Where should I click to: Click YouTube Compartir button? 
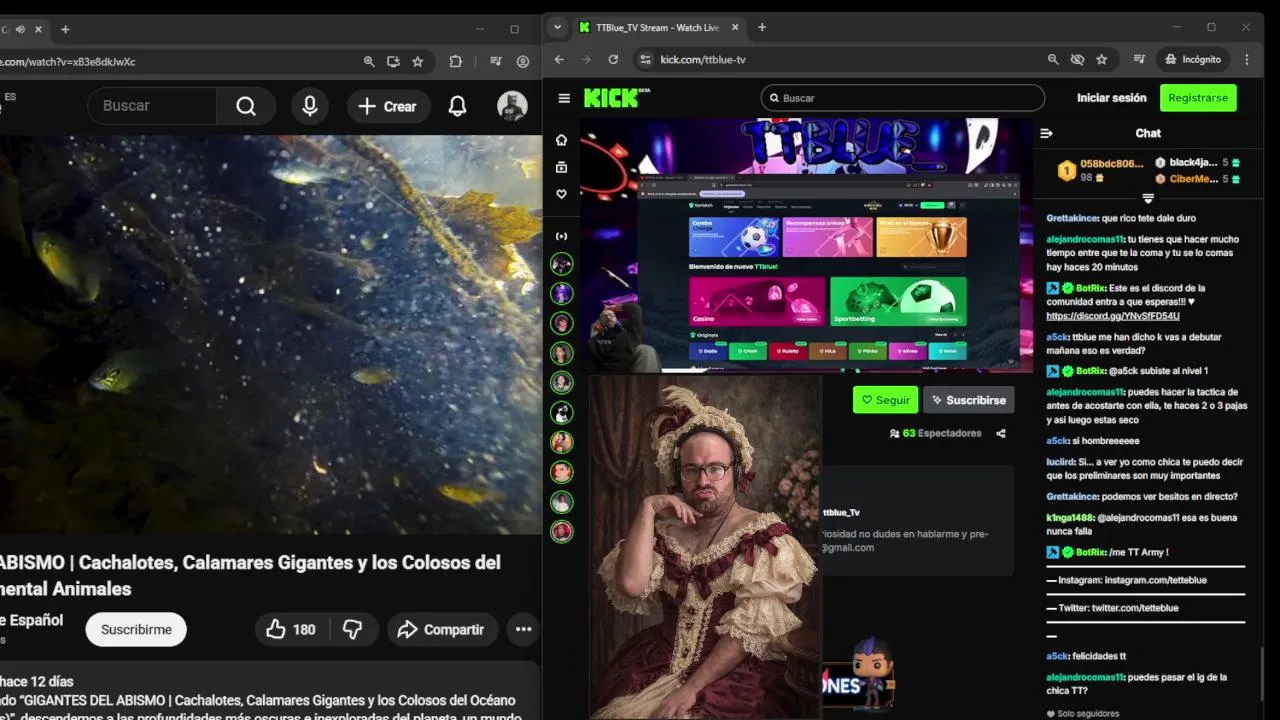pyautogui.click(x=442, y=629)
